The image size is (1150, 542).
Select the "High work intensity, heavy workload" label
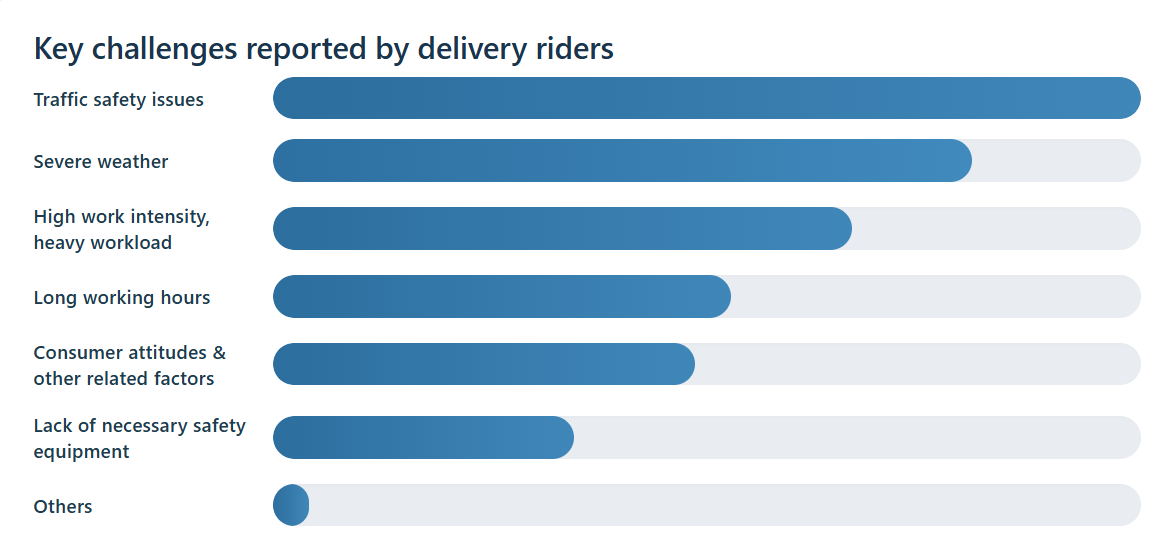(121, 229)
